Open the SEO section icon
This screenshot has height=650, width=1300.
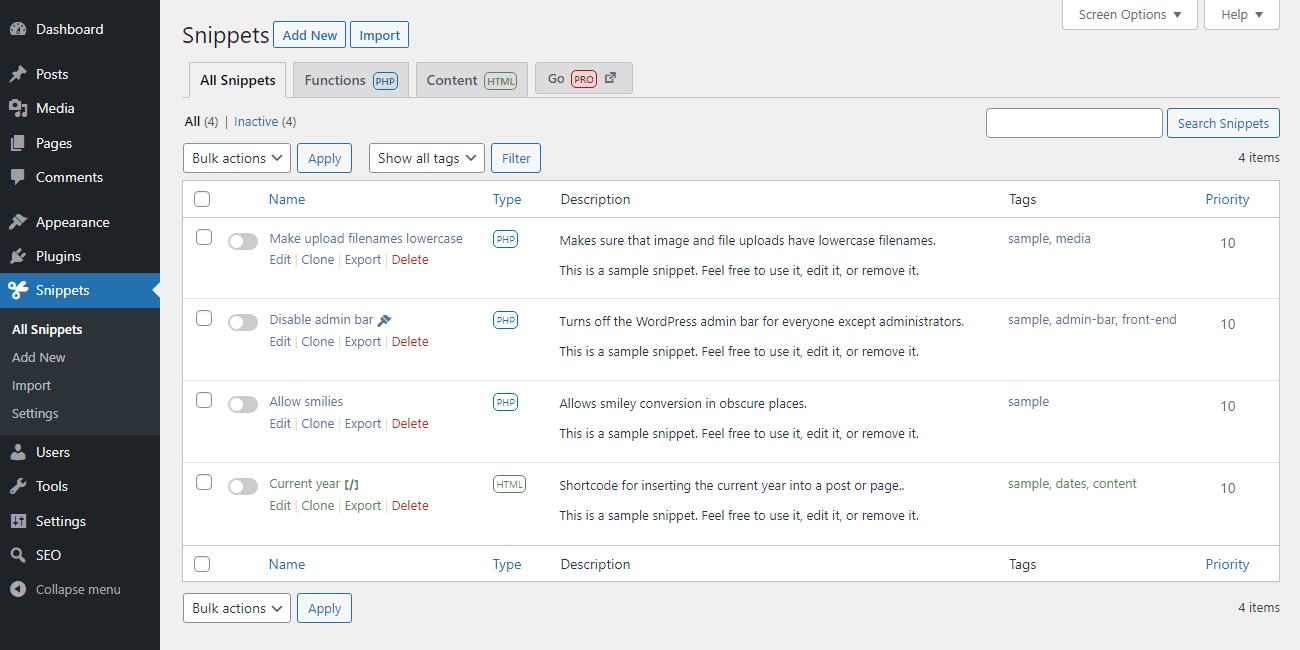coord(20,554)
